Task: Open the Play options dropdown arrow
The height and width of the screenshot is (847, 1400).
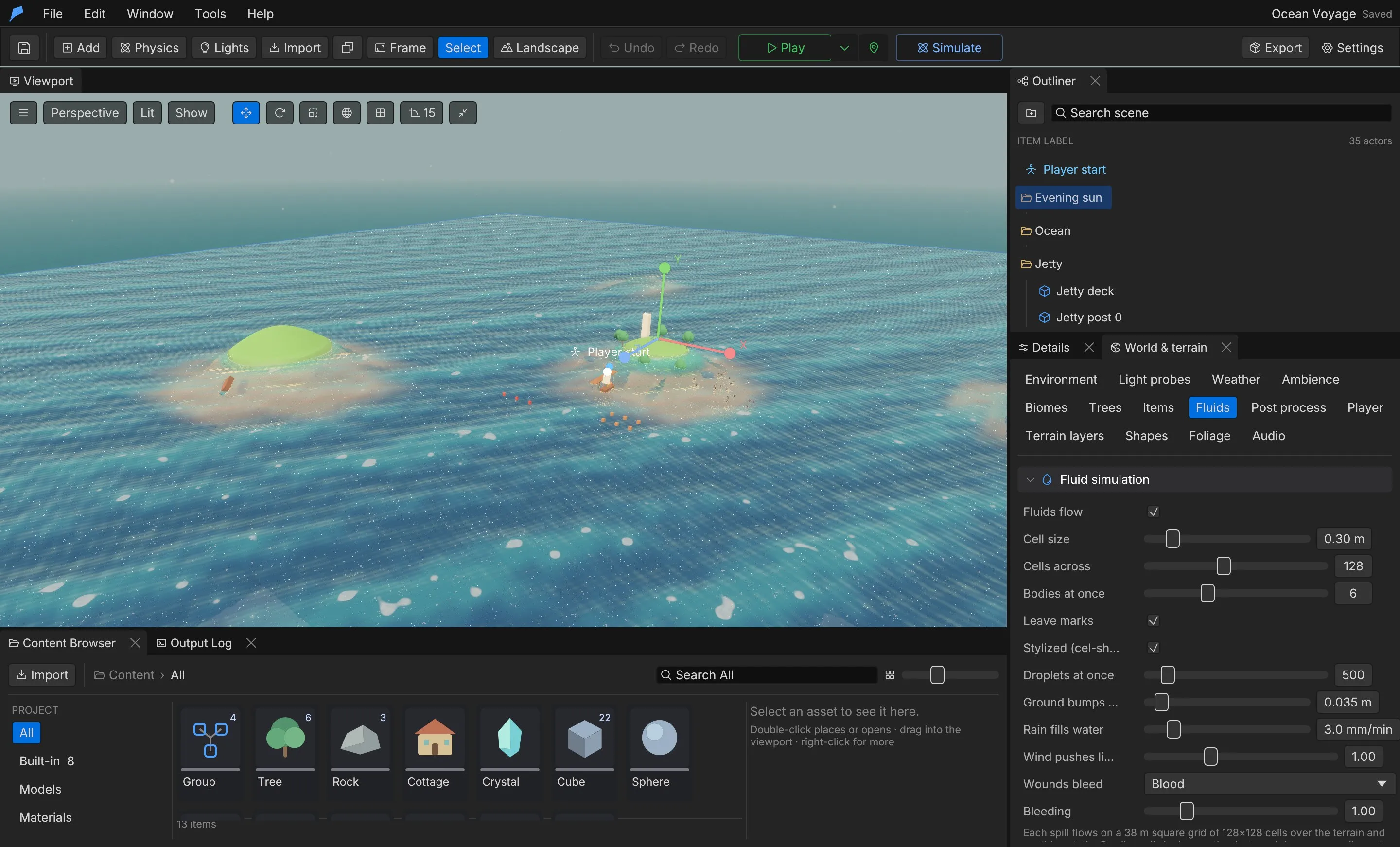Action: point(844,48)
